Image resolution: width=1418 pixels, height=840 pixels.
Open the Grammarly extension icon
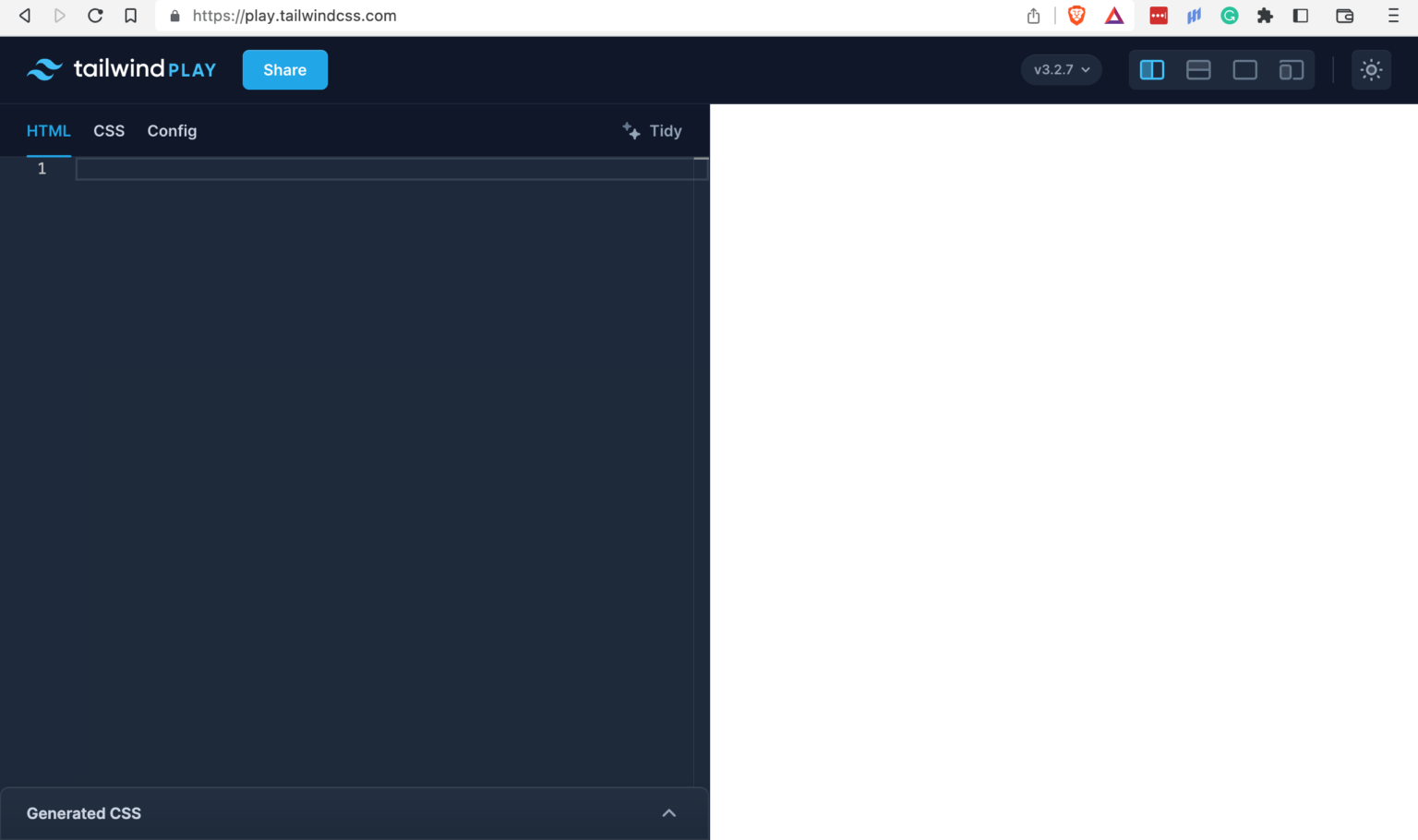point(1230,16)
